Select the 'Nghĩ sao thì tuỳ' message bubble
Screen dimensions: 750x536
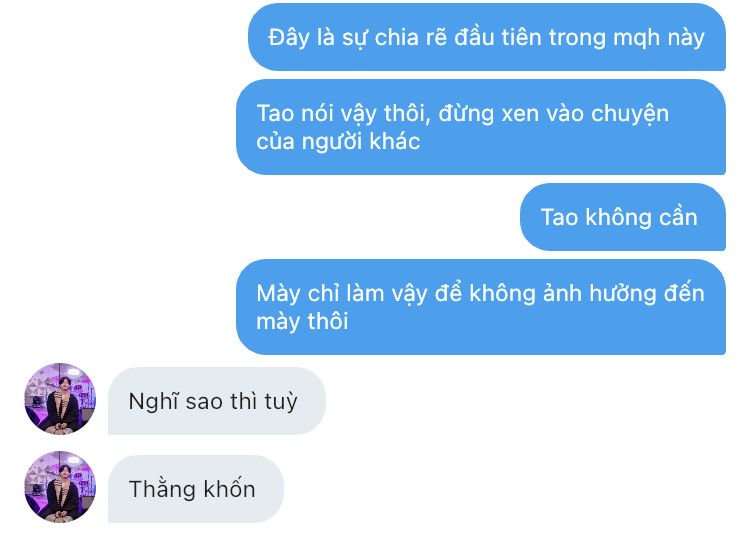pyautogui.click(x=217, y=401)
